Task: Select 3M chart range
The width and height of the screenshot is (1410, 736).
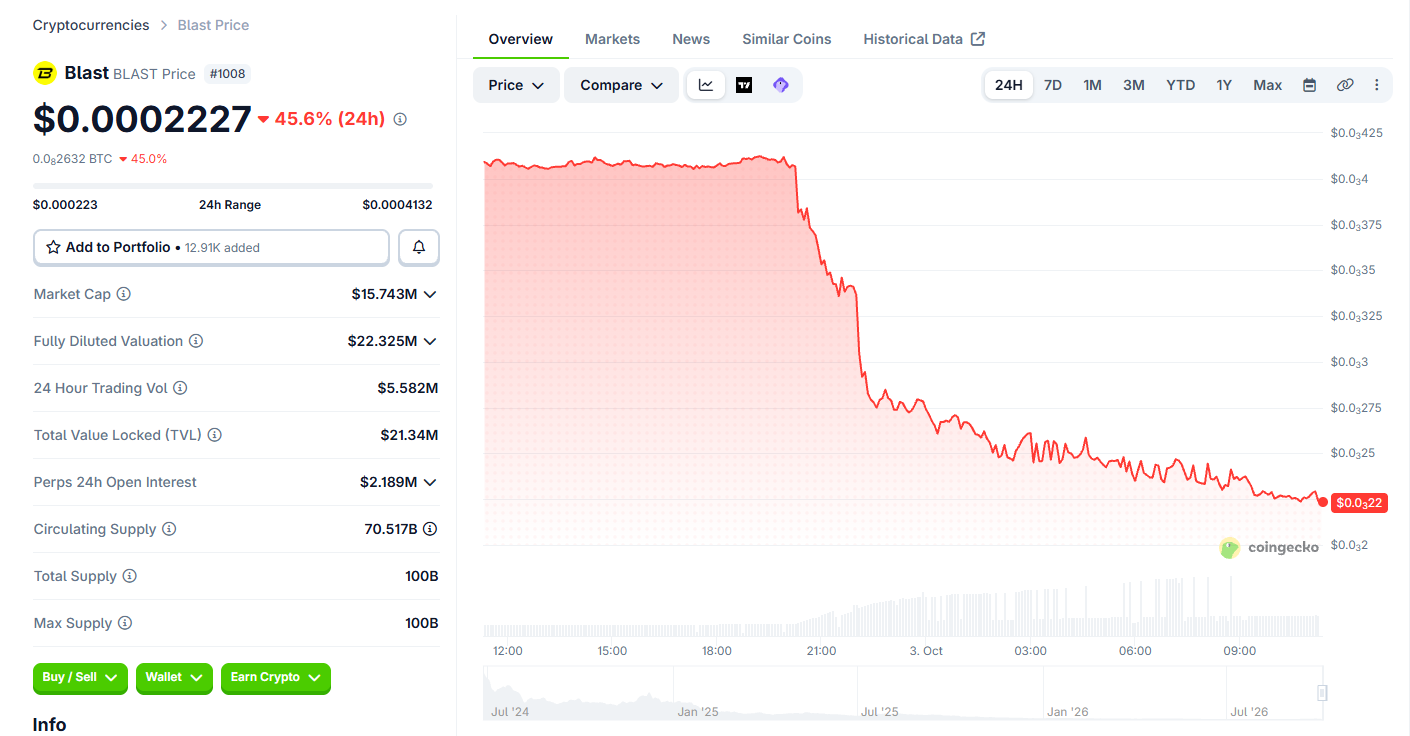Action: coord(1133,85)
